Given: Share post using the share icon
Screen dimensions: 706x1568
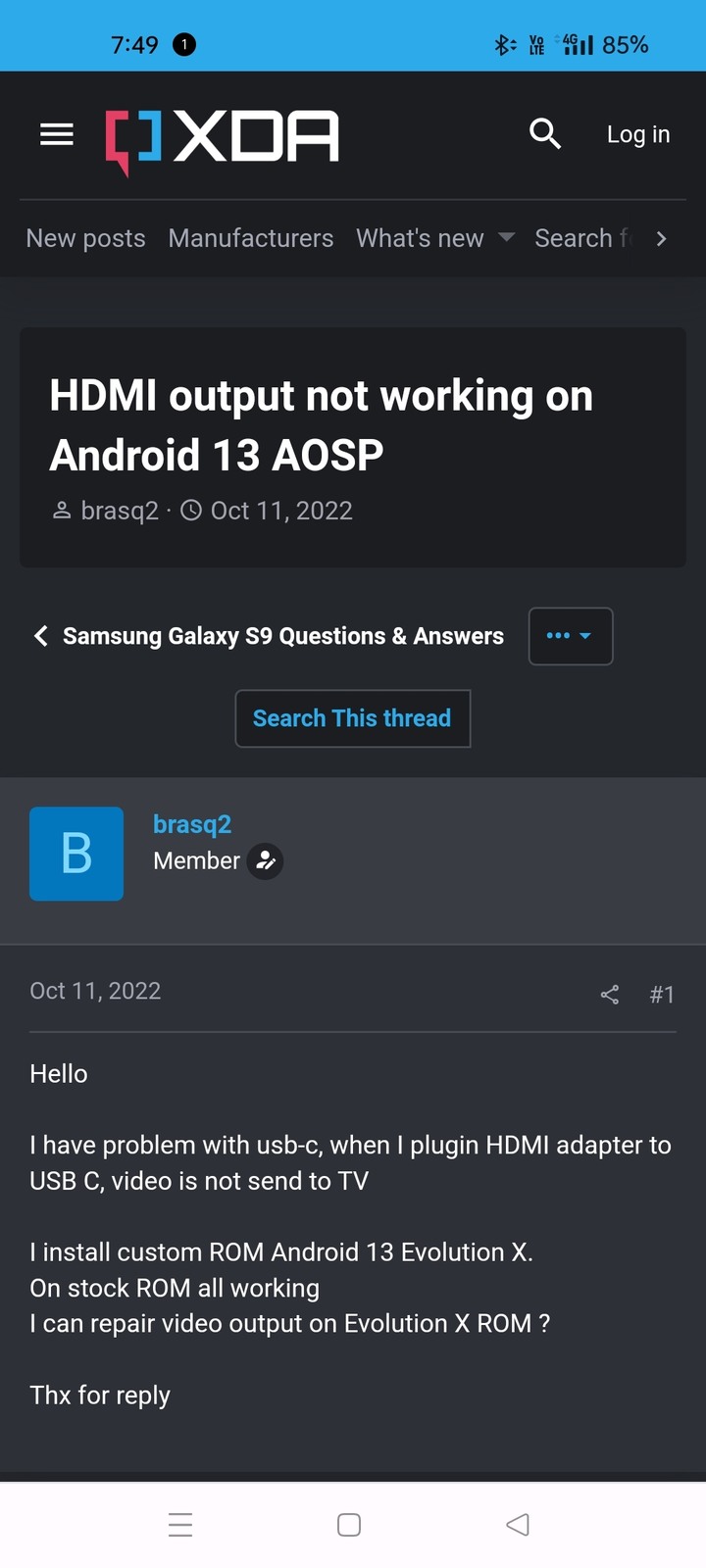Looking at the screenshot, I should pyautogui.click(x=610, y=995).
